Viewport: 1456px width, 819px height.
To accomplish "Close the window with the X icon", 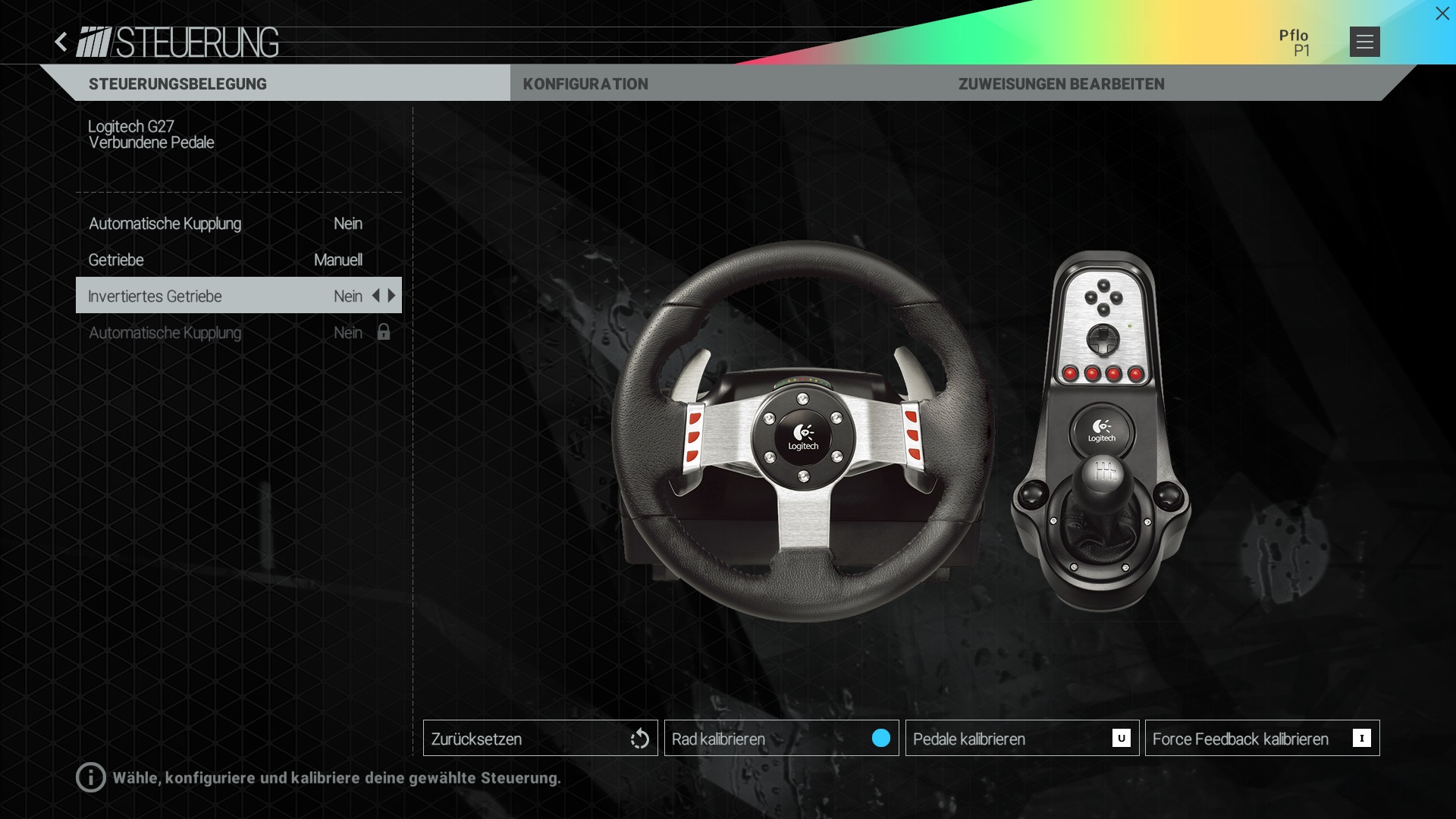I will pos(1442,14).
